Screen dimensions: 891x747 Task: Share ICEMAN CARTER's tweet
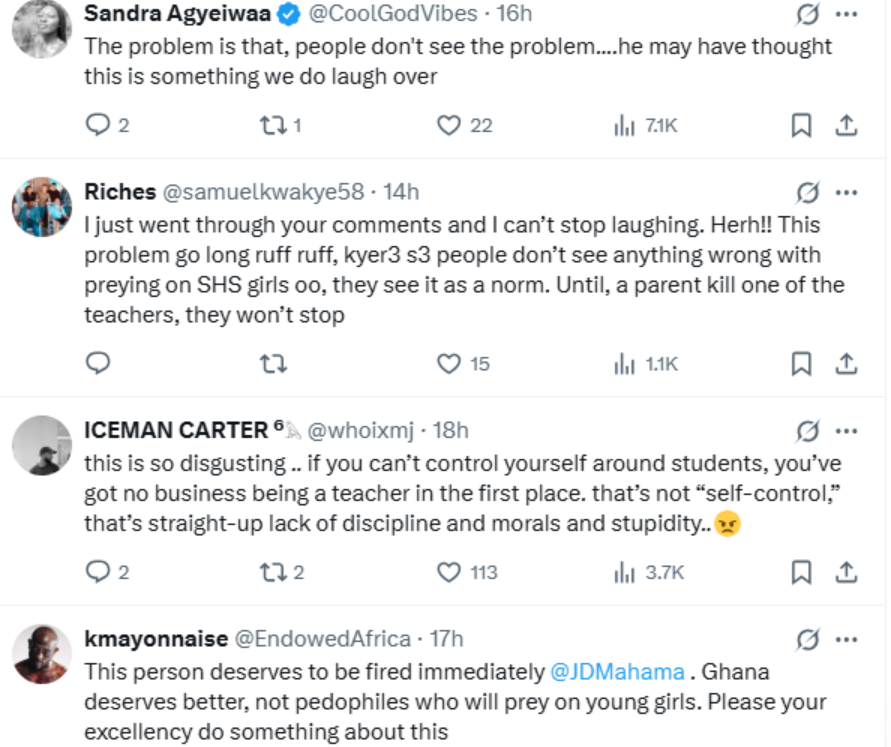point(846,572)
